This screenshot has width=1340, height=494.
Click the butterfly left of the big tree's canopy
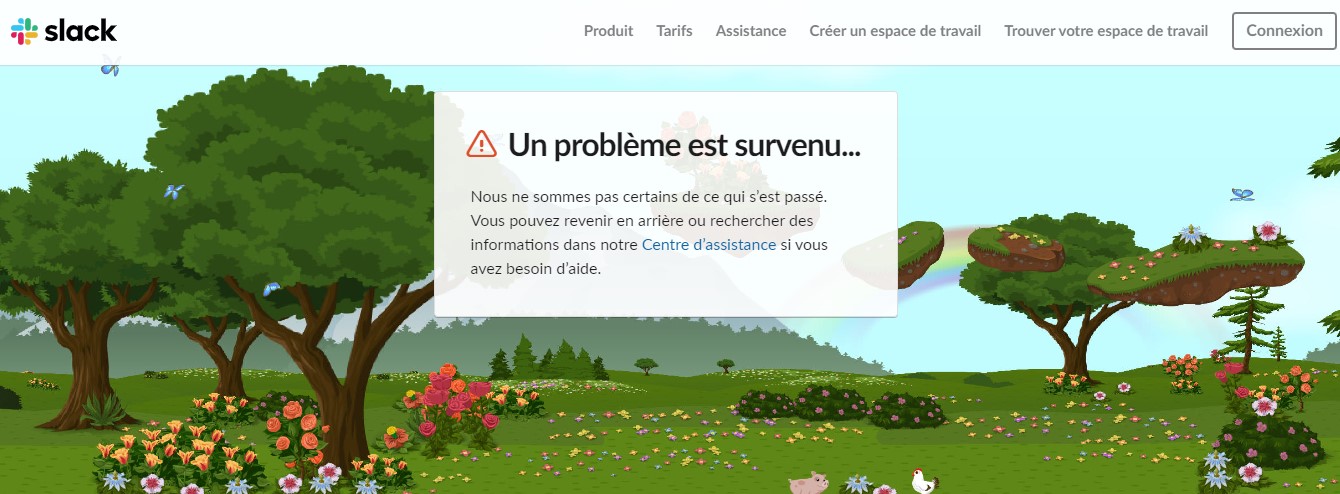(x=174, y=191)
